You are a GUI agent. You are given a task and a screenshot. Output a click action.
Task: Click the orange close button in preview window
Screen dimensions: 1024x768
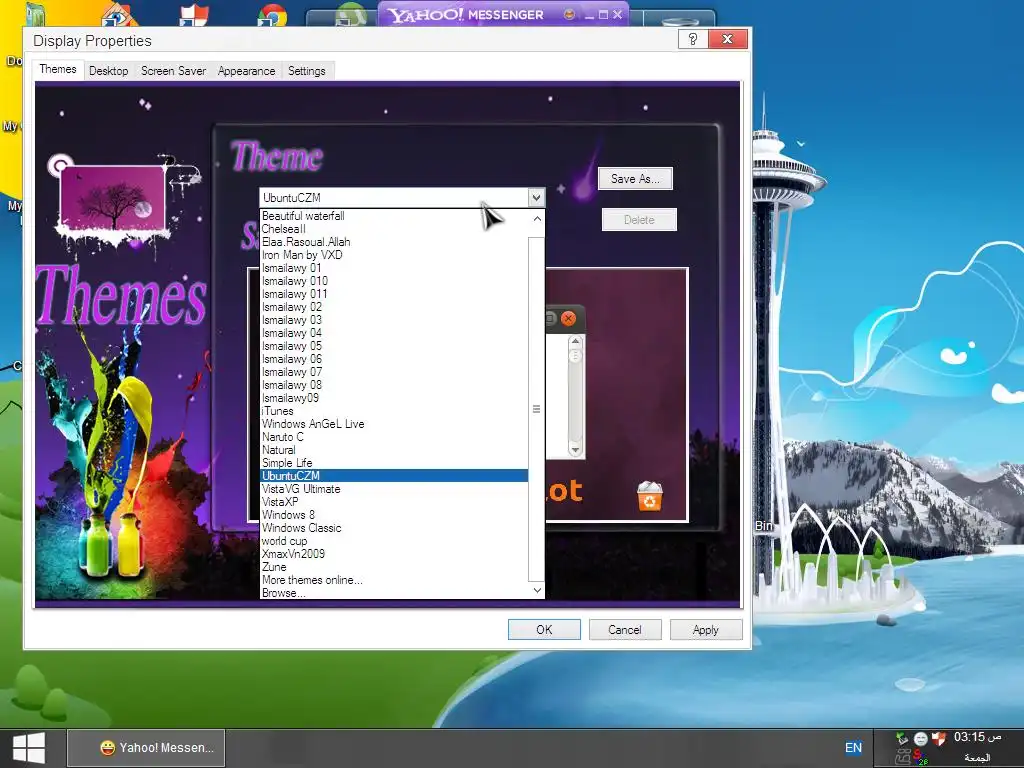coord(568,318)
